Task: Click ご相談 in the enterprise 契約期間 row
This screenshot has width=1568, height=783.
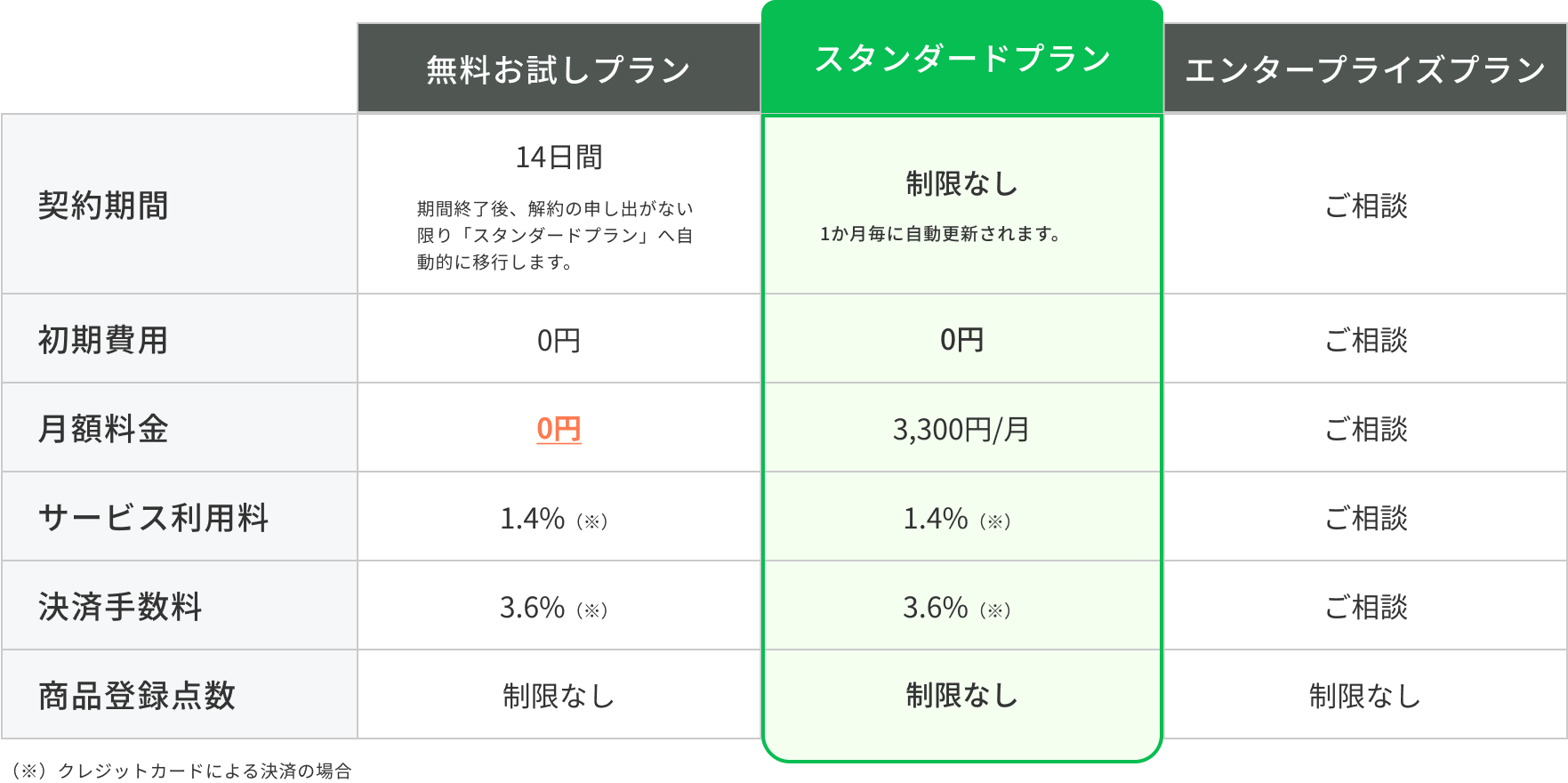Action: [x=1365, y=206]
